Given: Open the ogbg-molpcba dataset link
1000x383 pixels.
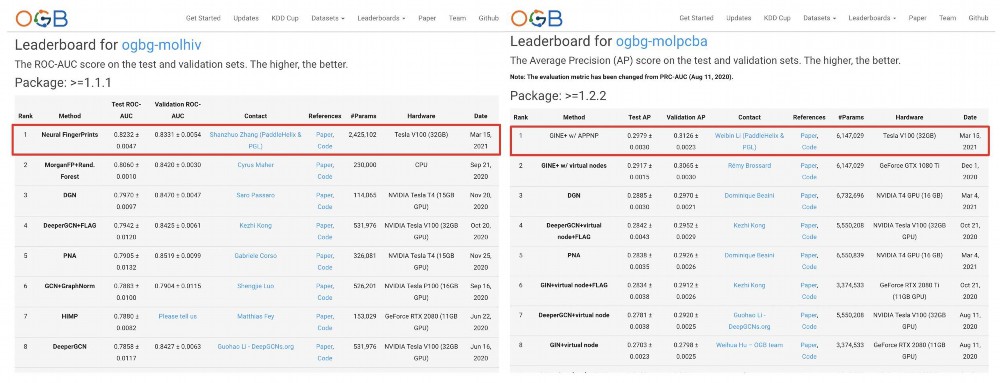Looking at the screenshot, I should [x=661, y=42].
